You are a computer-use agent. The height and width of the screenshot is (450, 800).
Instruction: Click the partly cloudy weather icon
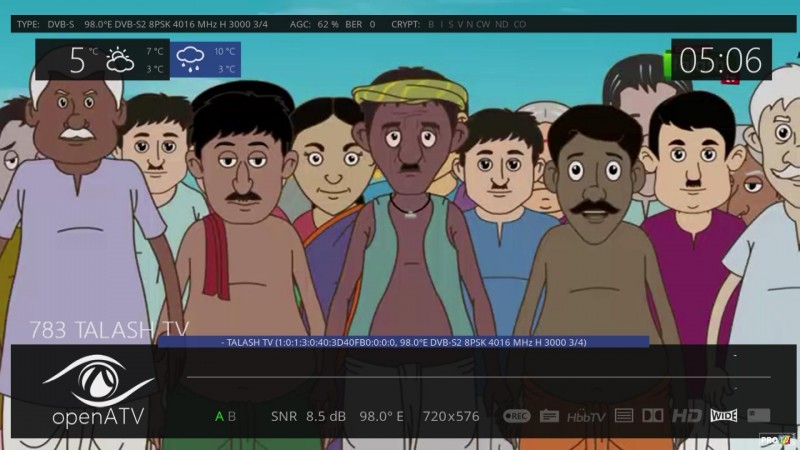[x=120, y=60]
